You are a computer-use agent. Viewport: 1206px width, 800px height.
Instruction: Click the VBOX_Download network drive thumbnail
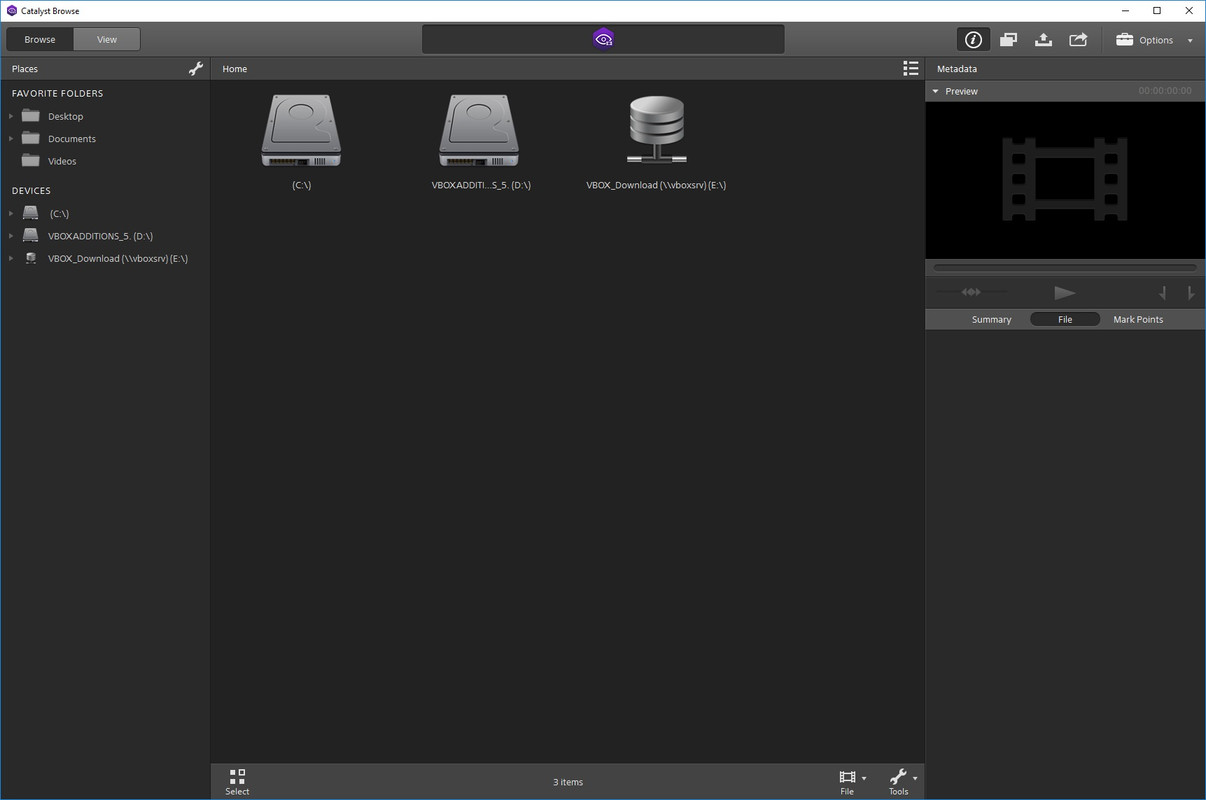(x=656, y=129)
